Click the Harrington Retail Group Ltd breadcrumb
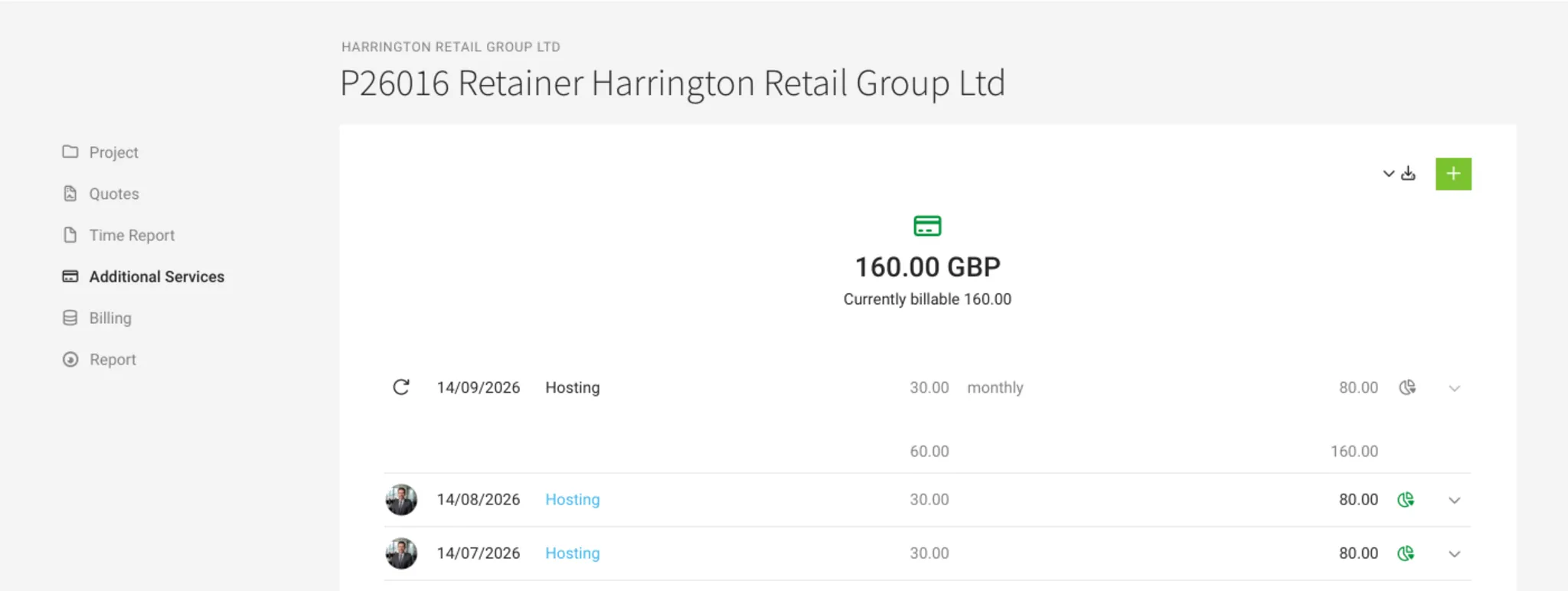 coord(451,47)
